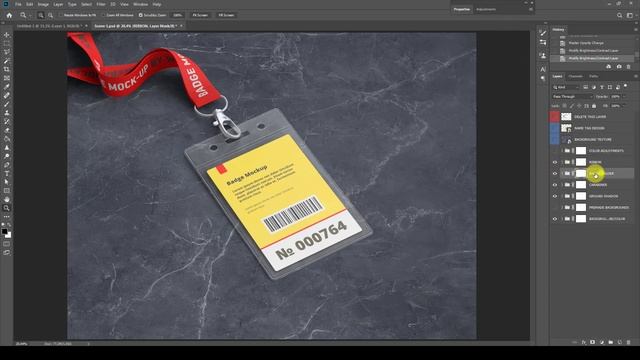Hide the CARABINER group layer
Screen dimensions: 640x360
[x=555, y=185]
